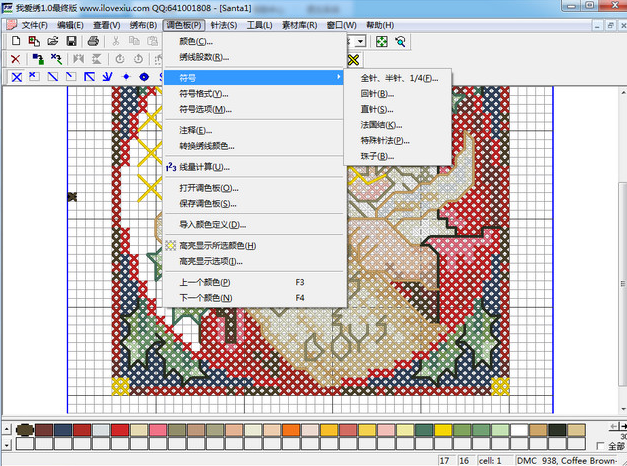The width and height of the screenshot is (627, 466).
Task: Open the zoom dropdown arrow in toolbar
Action: tap(360, 42)
